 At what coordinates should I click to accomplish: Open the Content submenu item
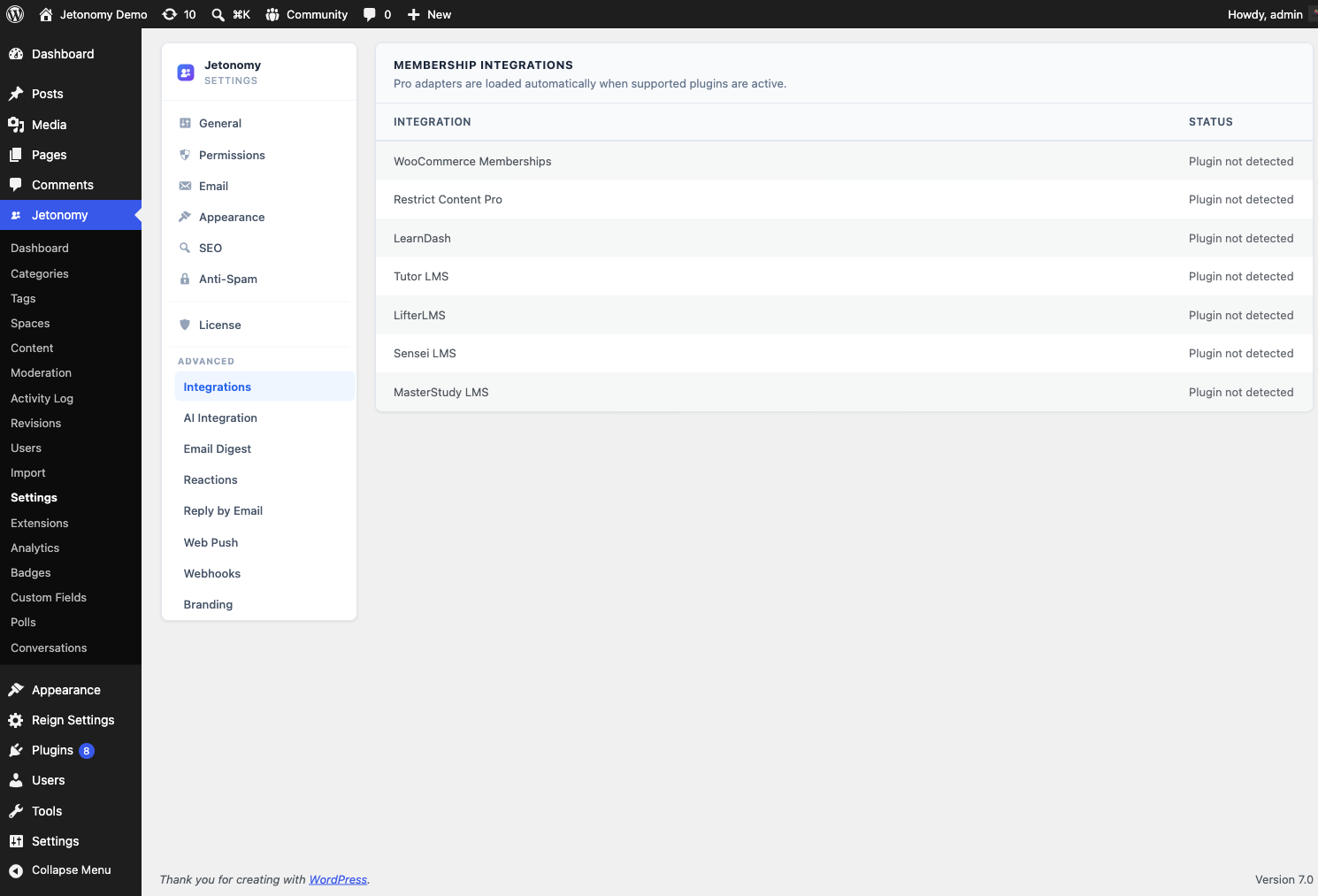click(32, 348)
